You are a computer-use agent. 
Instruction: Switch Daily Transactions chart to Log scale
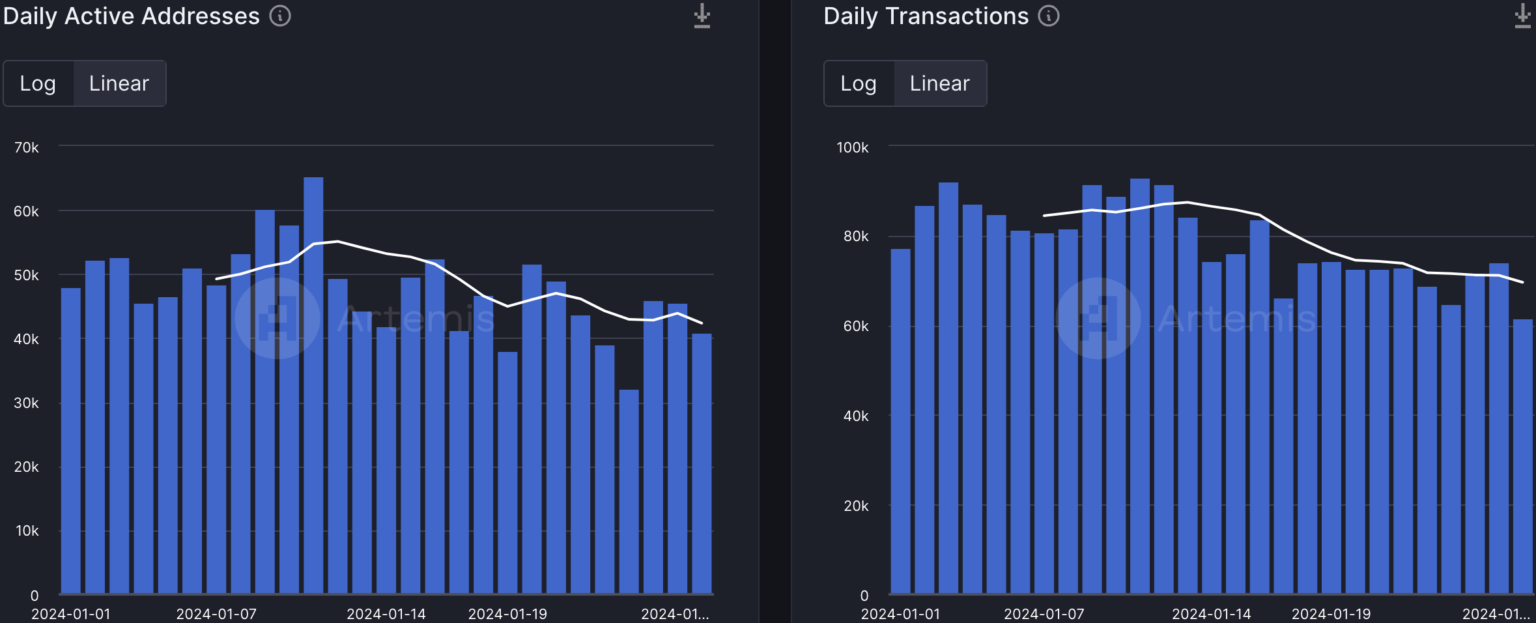tap(858, 84)
